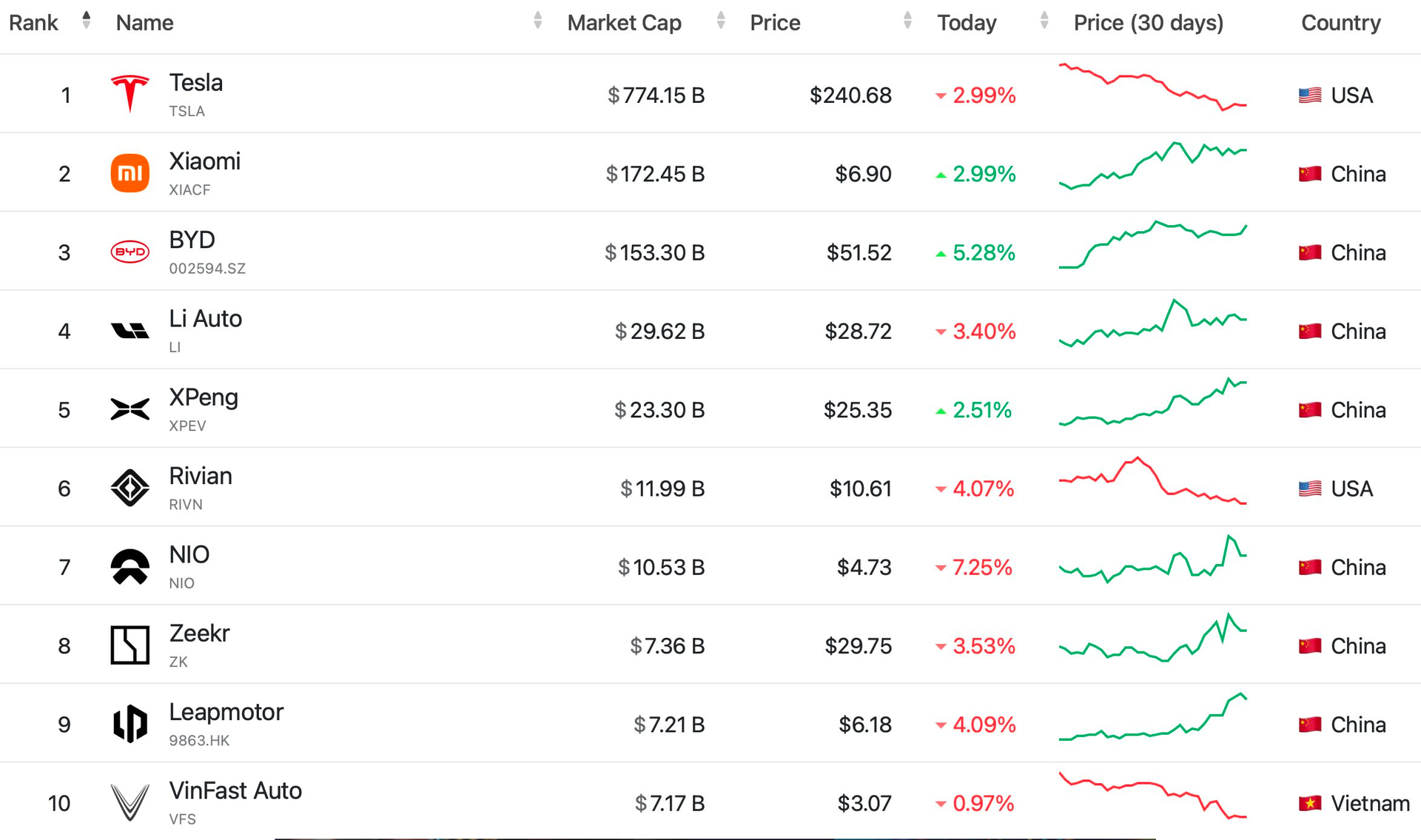Open the Tesla company link
The image size is (1421, 840).
point(195,82)
